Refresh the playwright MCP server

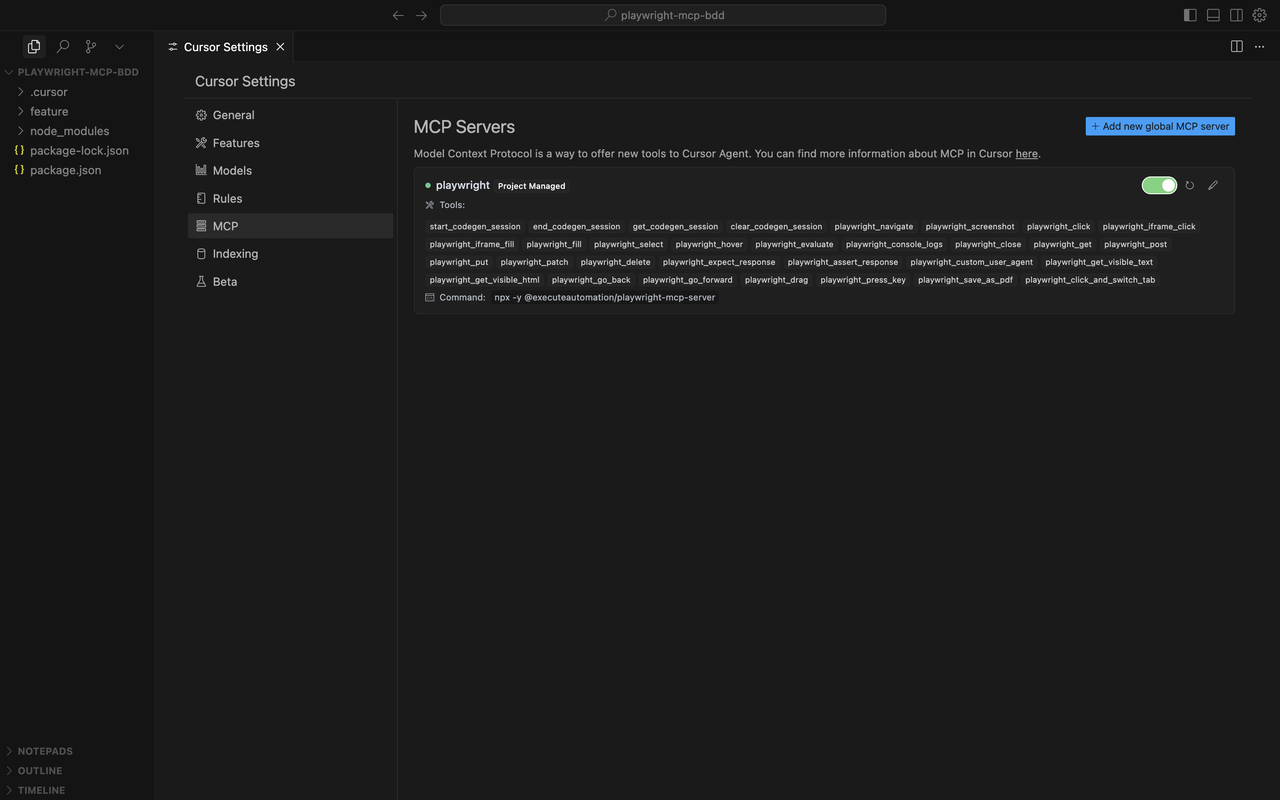1189,185
